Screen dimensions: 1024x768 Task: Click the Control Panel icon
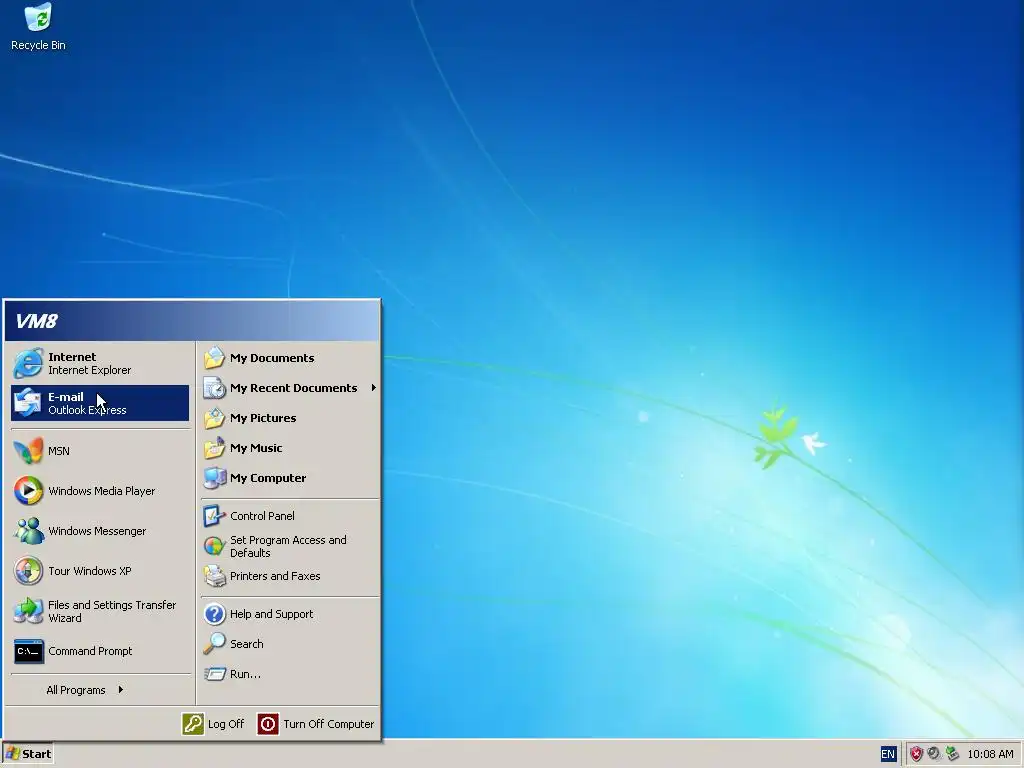[214, 516]
